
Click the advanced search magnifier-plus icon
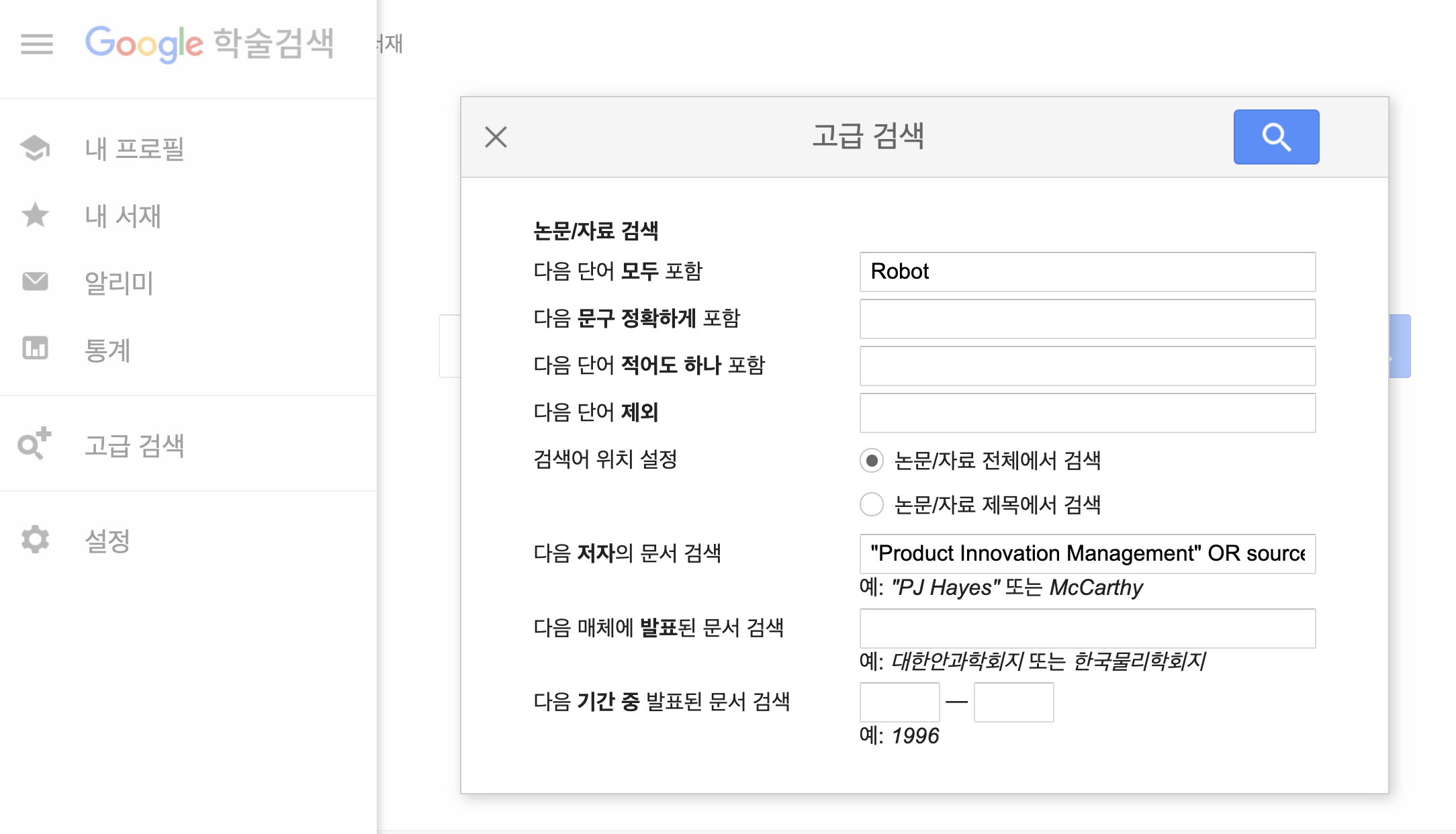[x=34, y=444]
